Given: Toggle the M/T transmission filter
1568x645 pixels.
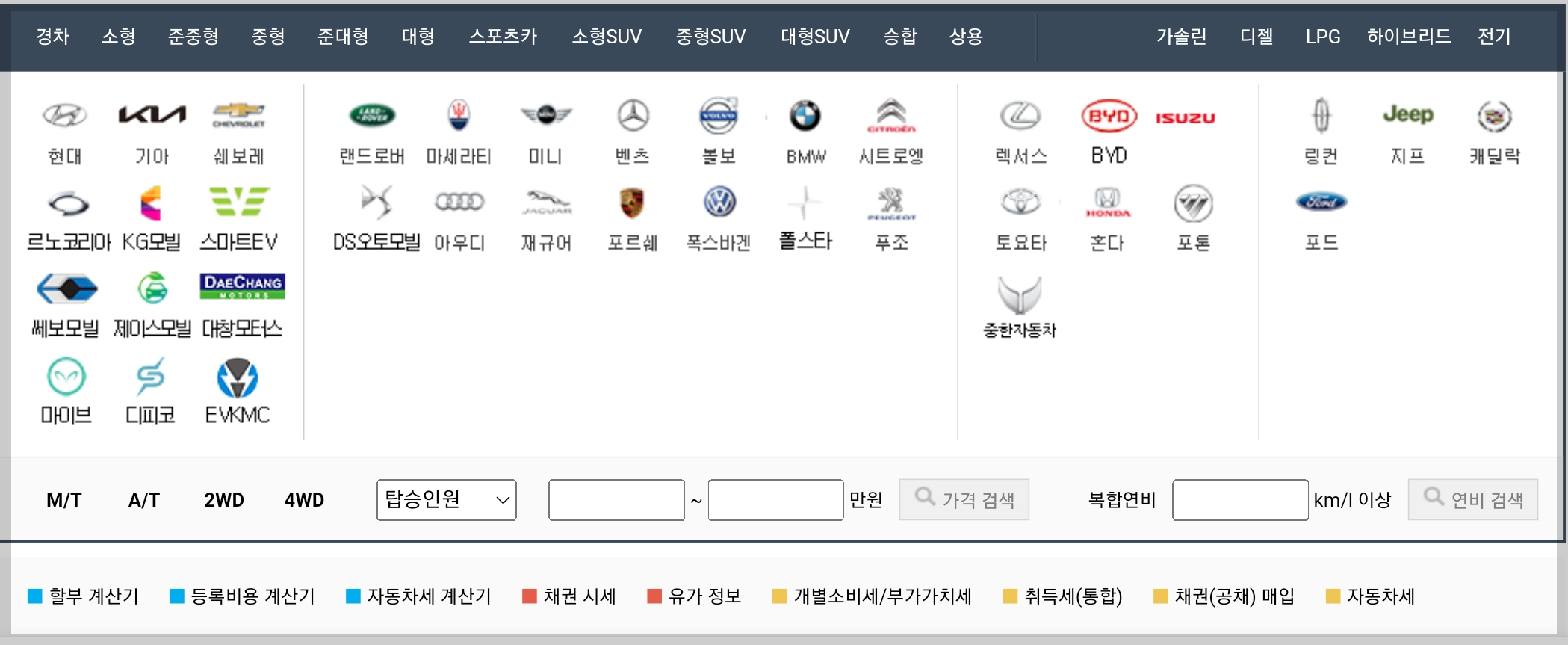Looking at the screenshot, I should click(64, 500).
